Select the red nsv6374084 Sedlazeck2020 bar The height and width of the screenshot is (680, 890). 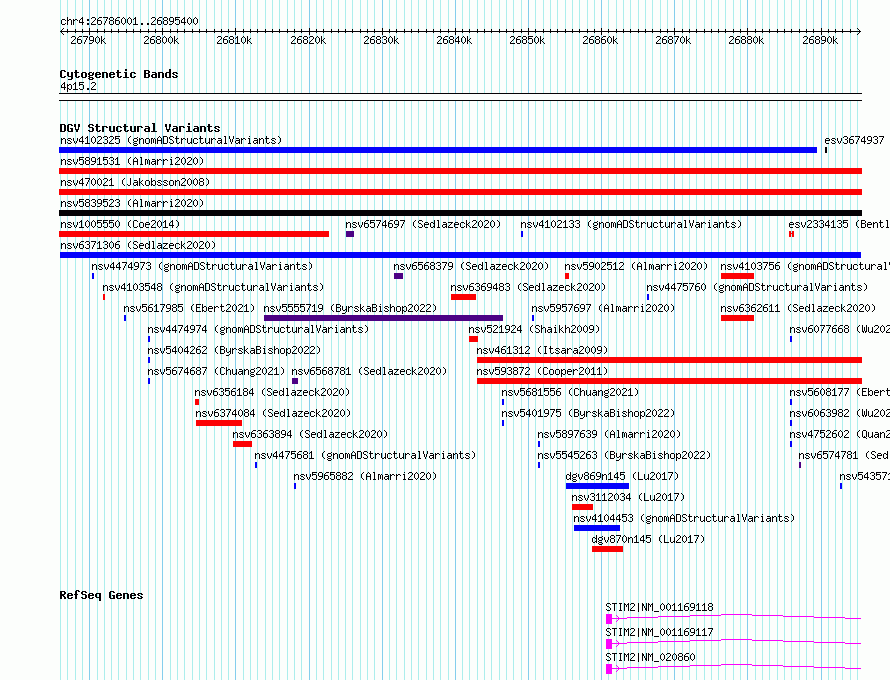(x=219, y=423)
